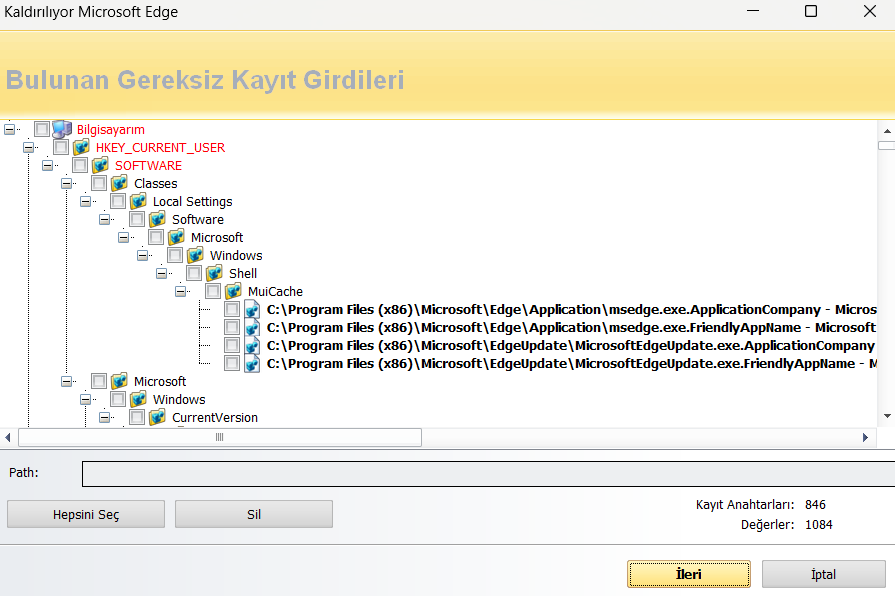895x596 pixels.
Task: Check the MicrosoftEdgeUpdate.exe.FriendlyAppName entry checkbox
Action: point(232,363)
